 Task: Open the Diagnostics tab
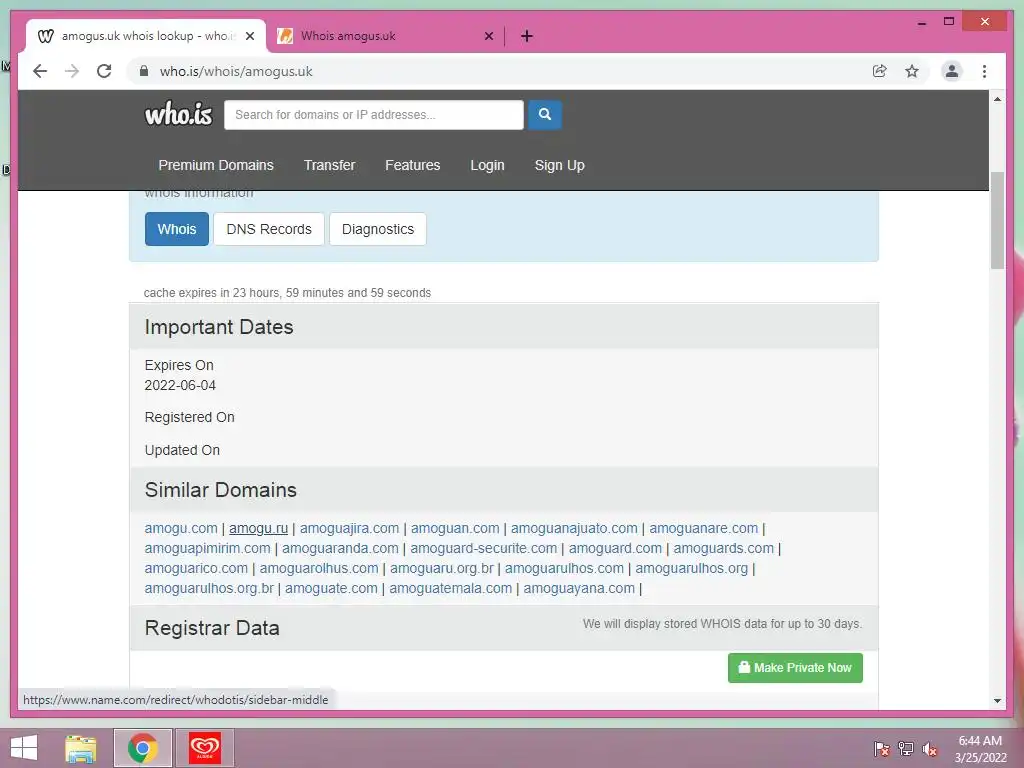pos(378,229)
